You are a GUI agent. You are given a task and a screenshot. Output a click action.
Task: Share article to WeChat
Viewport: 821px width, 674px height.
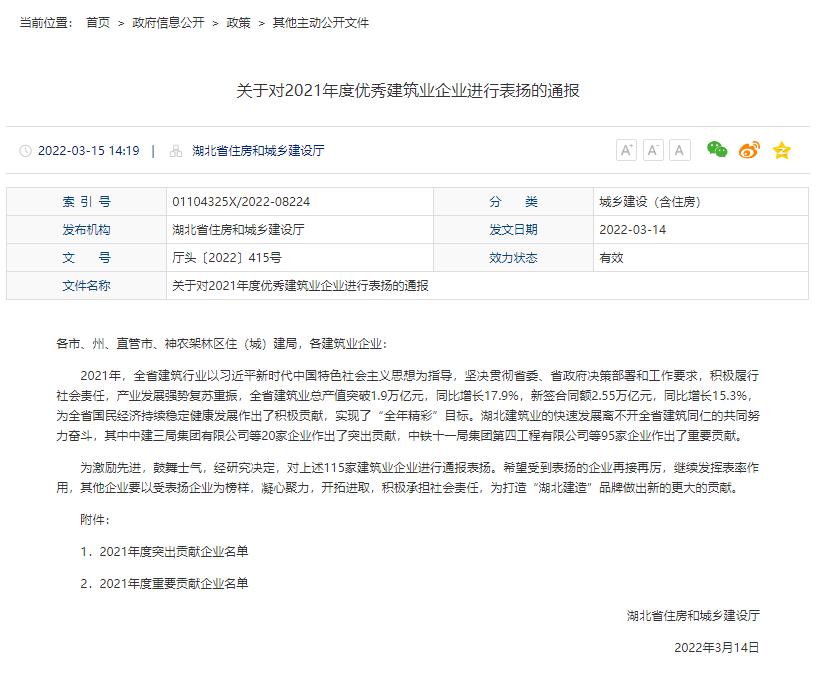tap(717, 150)
